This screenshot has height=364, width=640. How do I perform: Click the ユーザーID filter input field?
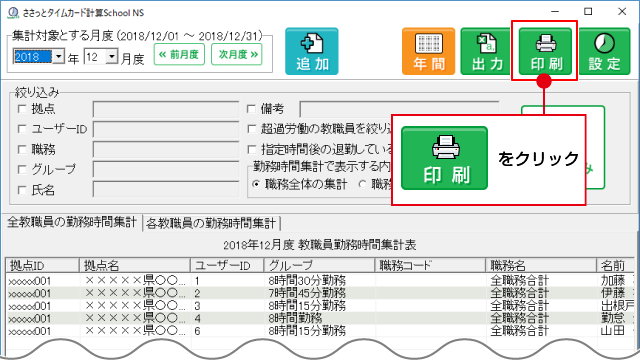(x=166, y=129)
